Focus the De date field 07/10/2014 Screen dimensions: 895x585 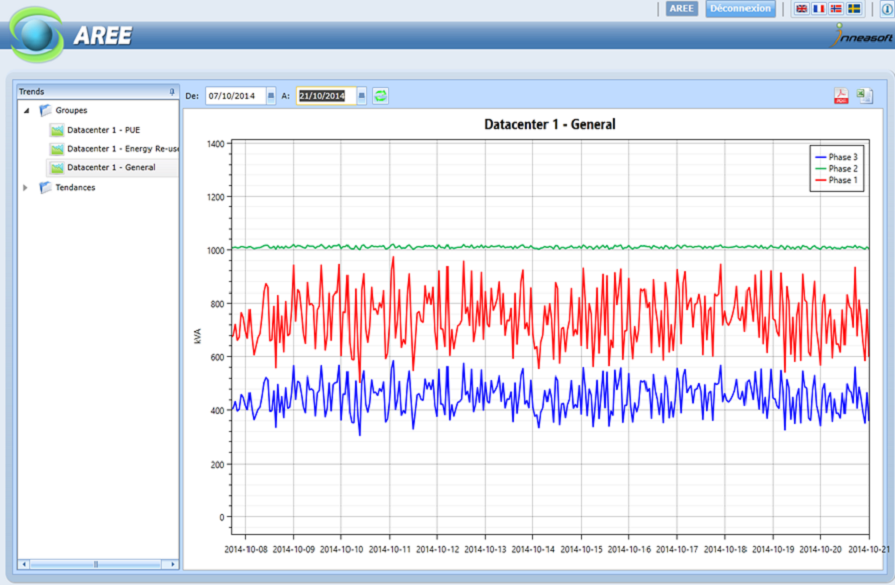pyautogui.click(x=236, y=96)
